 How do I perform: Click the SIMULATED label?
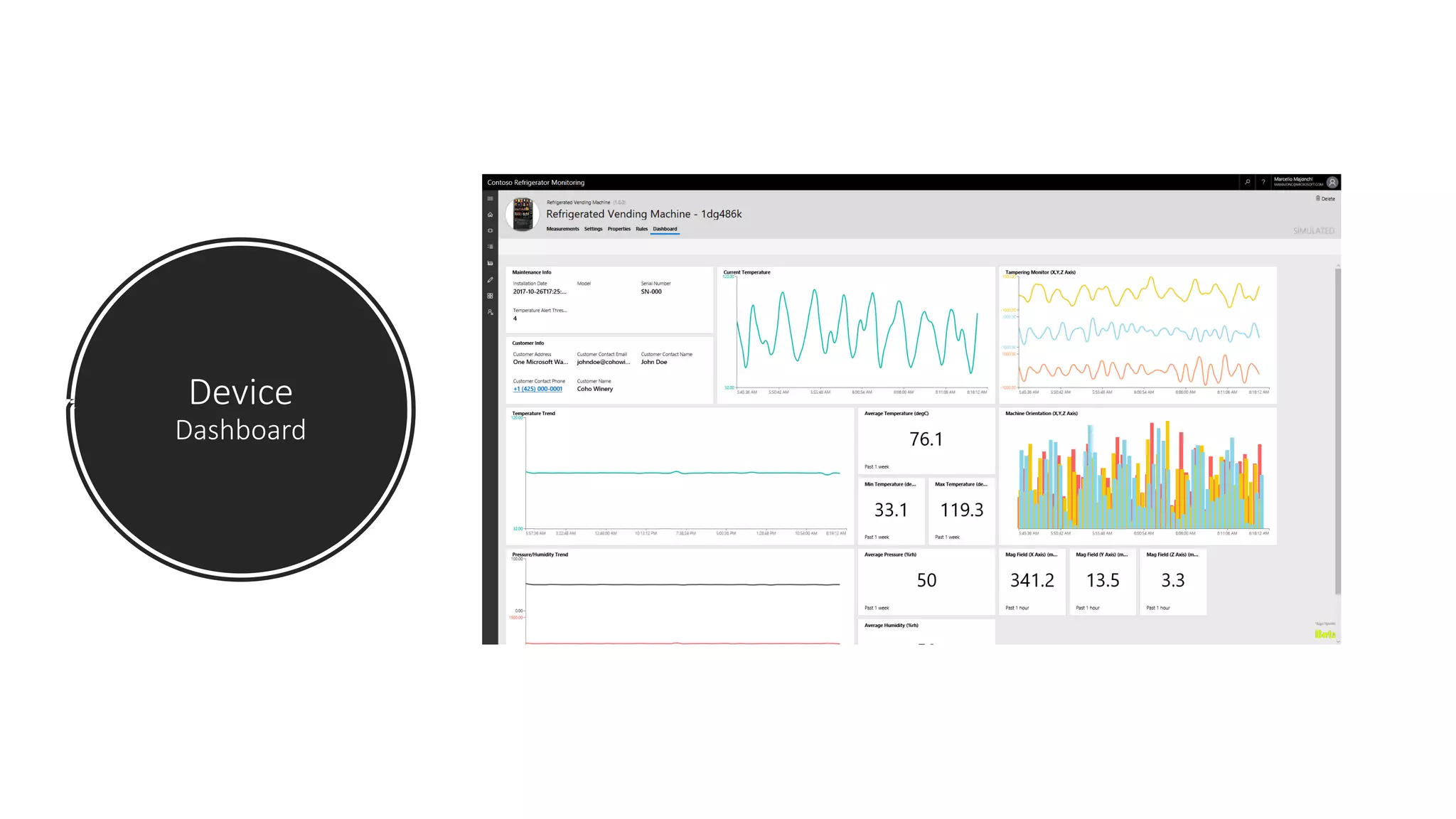point(1314,231)
